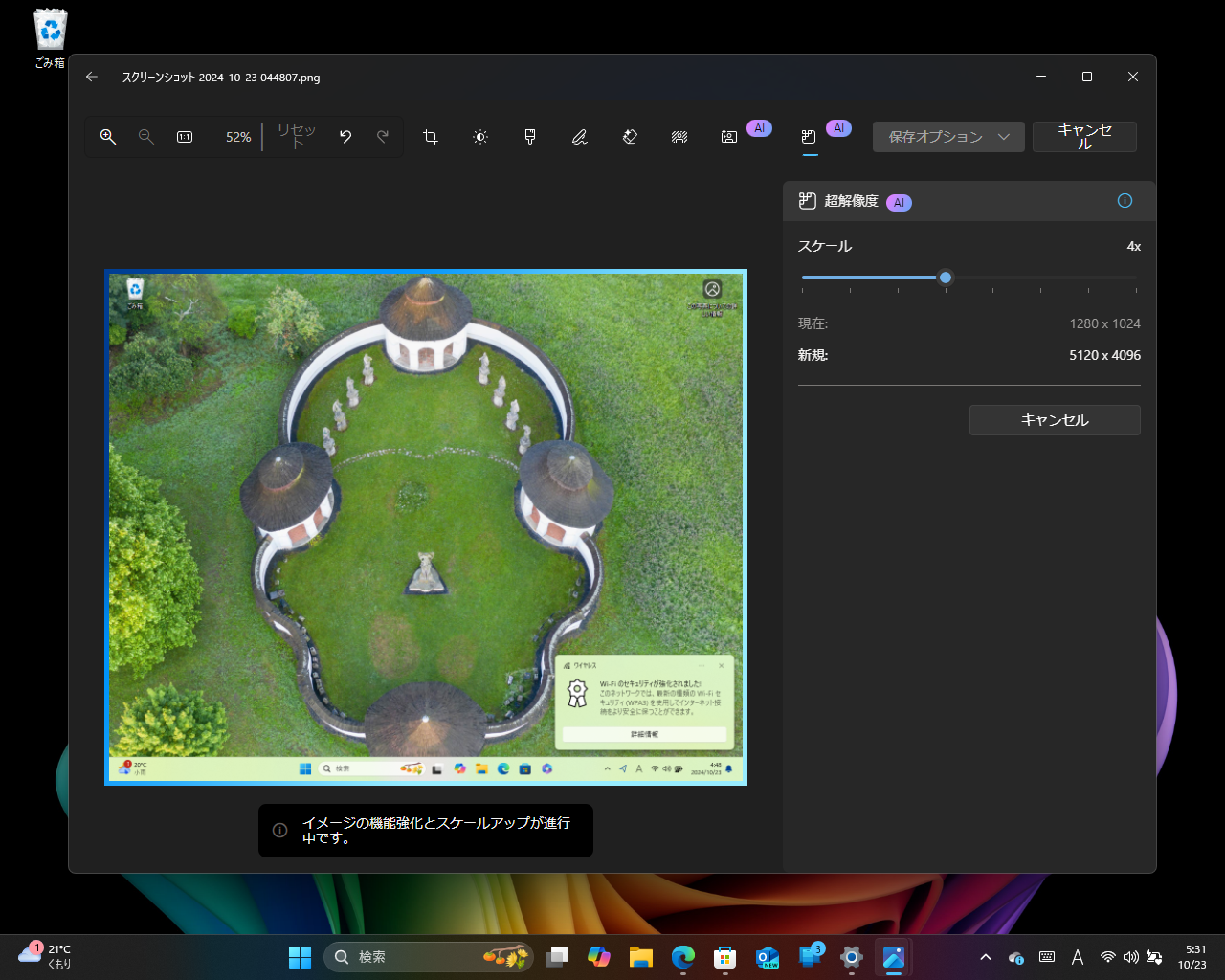
Task: Open the Adjustment (brightness) tool
Action: click(x=479, y=136)
